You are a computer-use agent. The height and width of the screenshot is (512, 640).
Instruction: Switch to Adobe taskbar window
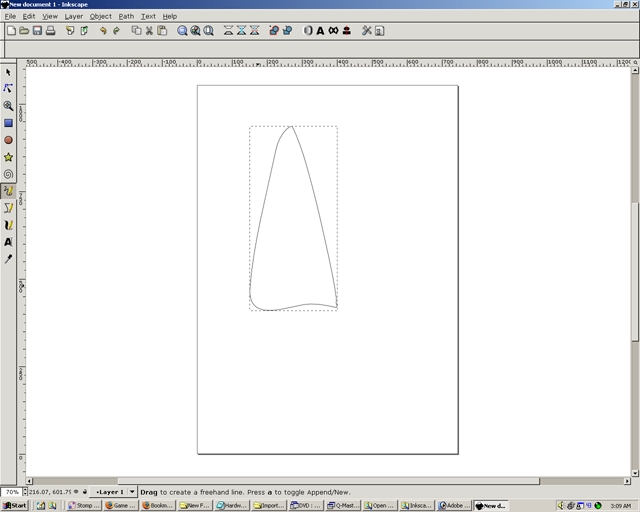click(454, 505)
